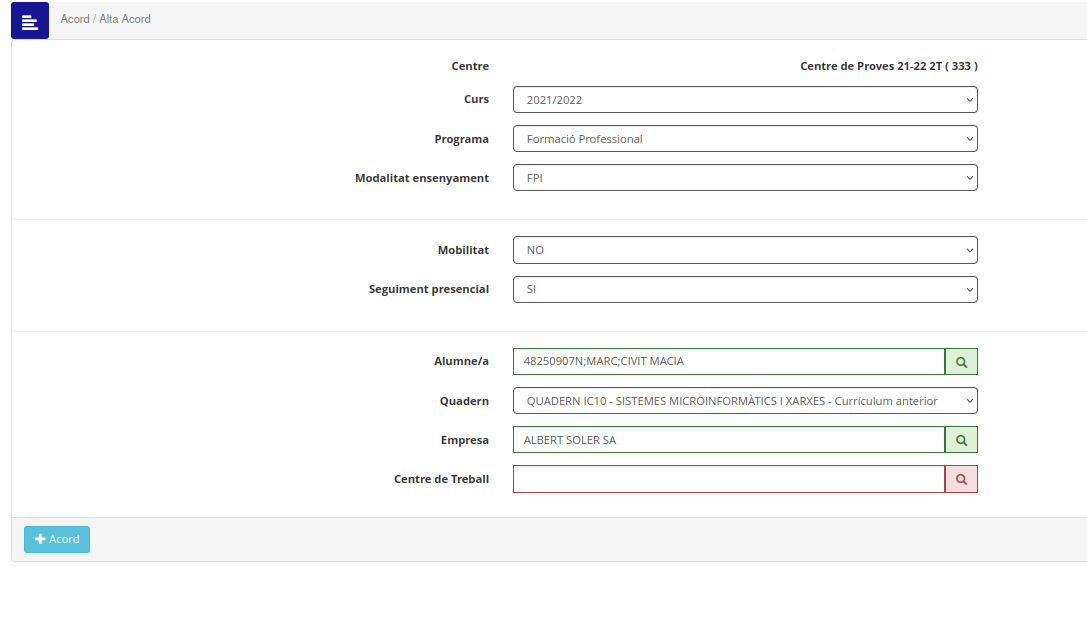The image size is (1087, 644).
Task: Click the Alumne/a text field
Action: (x=729, y=362)
